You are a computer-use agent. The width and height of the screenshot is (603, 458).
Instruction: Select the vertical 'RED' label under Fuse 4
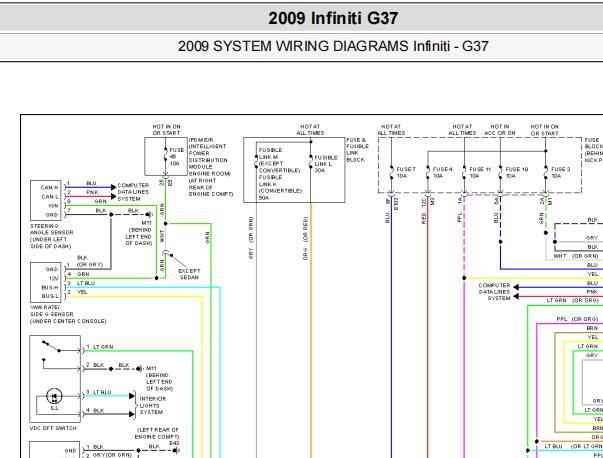(x=423, y=218)
